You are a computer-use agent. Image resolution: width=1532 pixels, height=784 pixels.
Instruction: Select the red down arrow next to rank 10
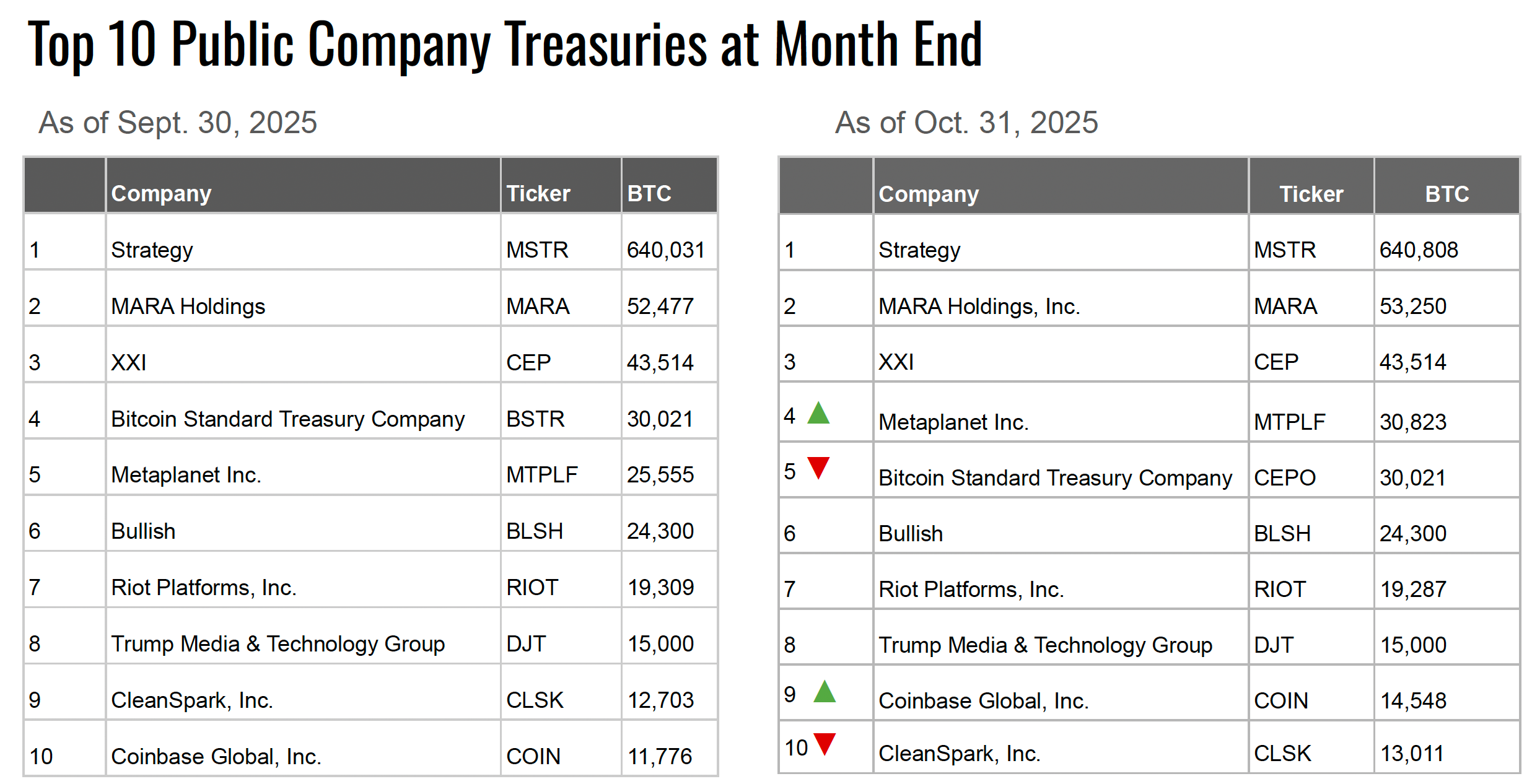825,743
